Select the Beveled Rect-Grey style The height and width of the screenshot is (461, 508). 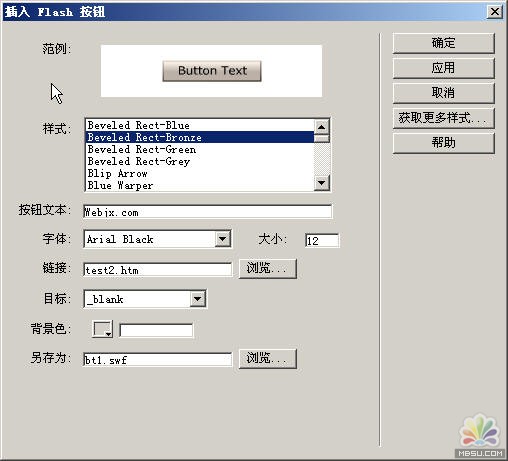(200, 161)
